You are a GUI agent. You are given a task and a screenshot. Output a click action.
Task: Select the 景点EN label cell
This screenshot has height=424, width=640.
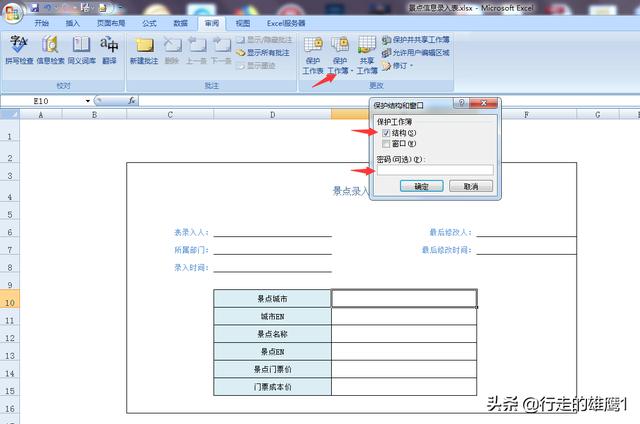[272, 352]
